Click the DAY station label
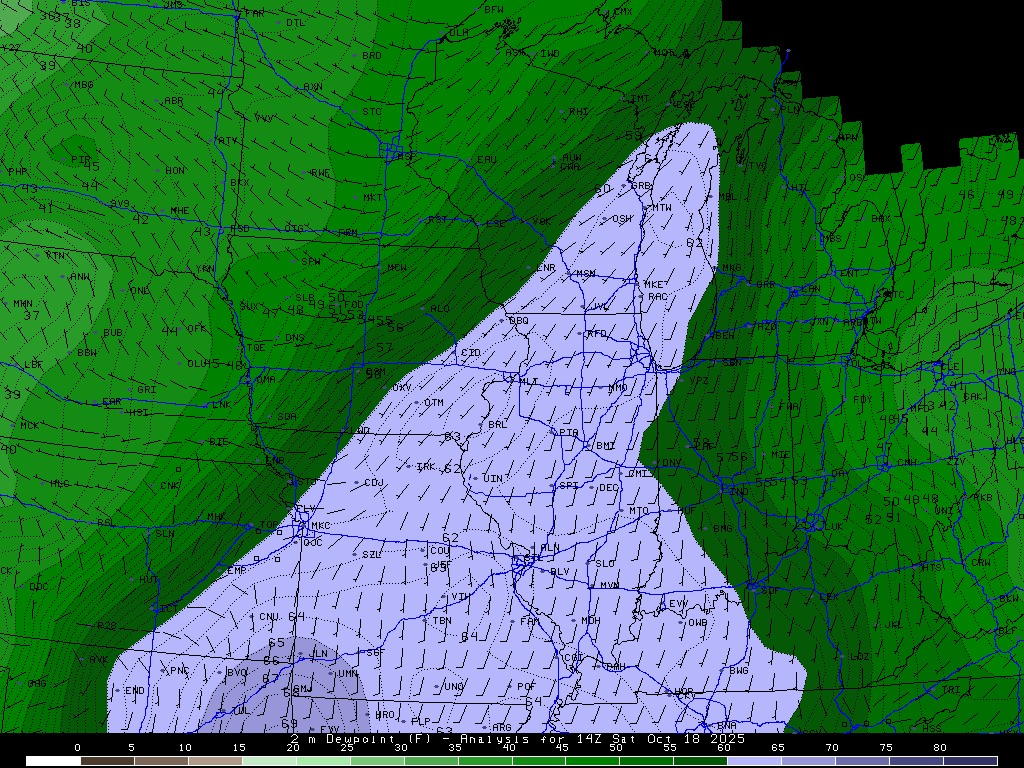Screen dimensions: 1024x768 pos(840,473)
